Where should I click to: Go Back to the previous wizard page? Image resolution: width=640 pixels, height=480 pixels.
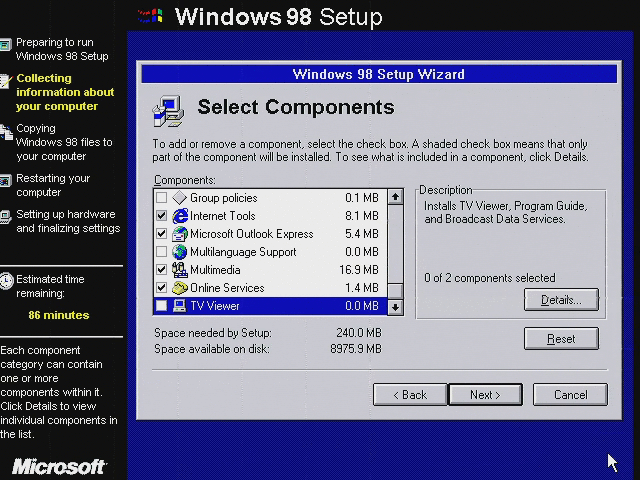pyautogui.click(x=410, y=395)
